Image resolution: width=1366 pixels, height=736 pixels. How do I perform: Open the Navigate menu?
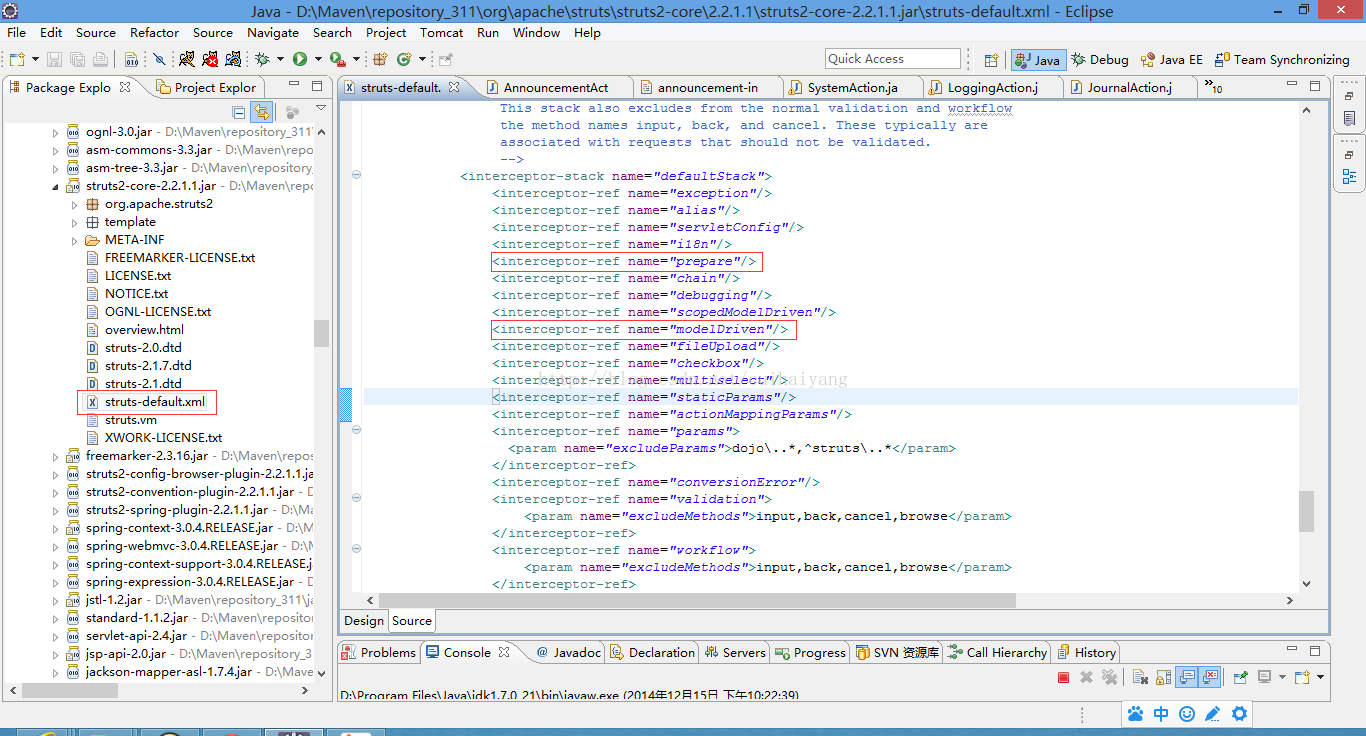[273, 32]
